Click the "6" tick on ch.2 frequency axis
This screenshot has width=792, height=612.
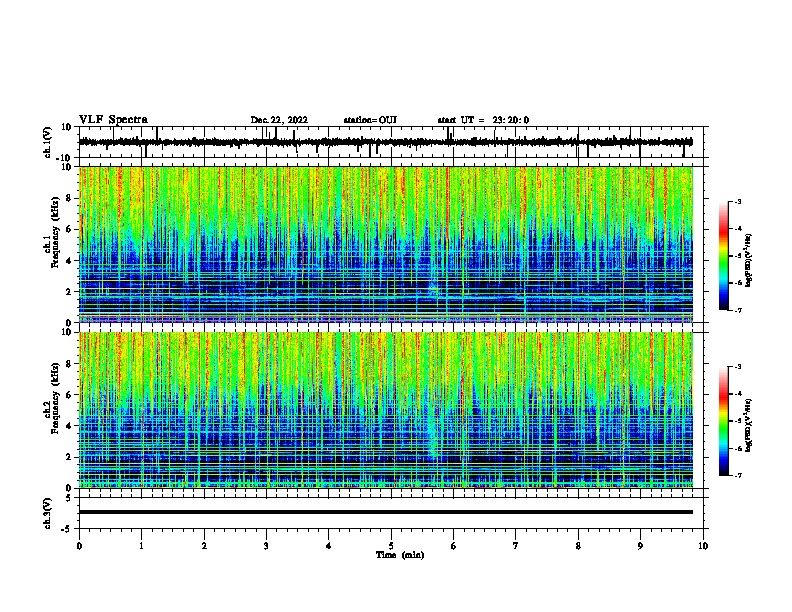point(69,395)
